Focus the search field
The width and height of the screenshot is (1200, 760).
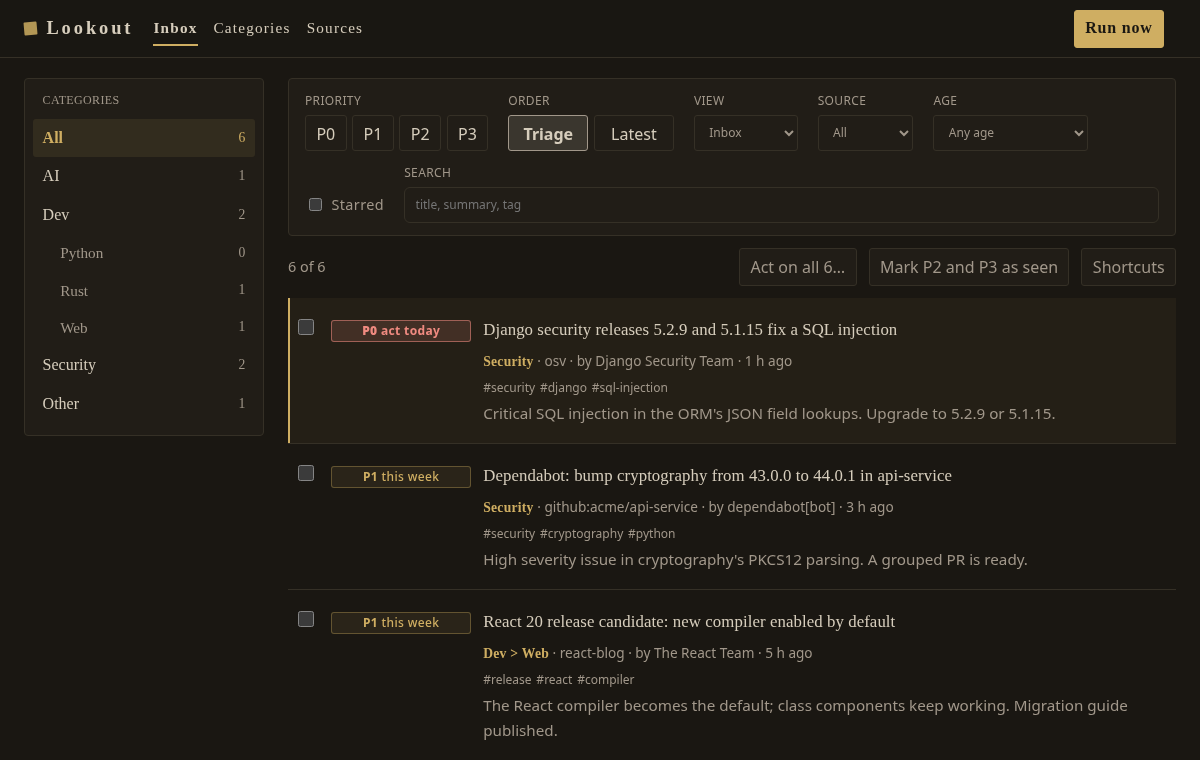pos(781,205)
